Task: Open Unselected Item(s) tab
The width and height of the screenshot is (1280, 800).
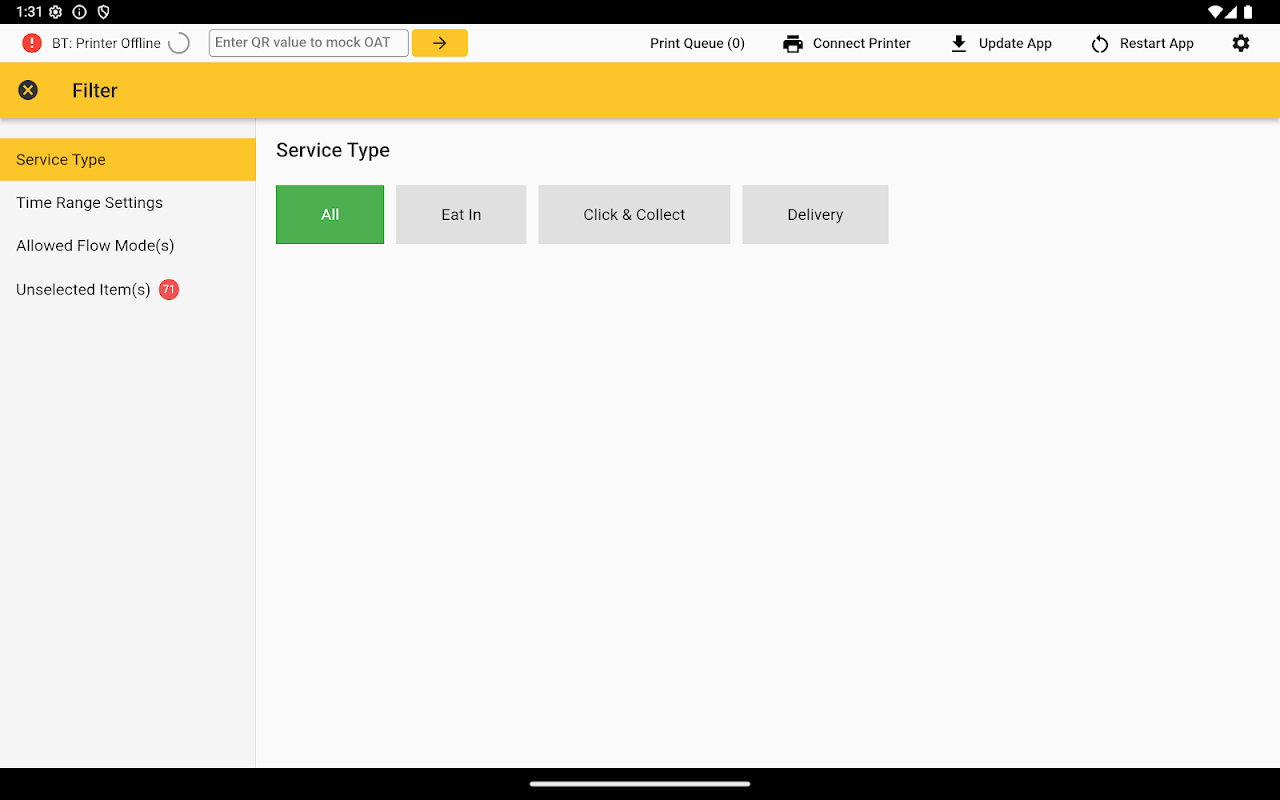Action: [128, 289]
